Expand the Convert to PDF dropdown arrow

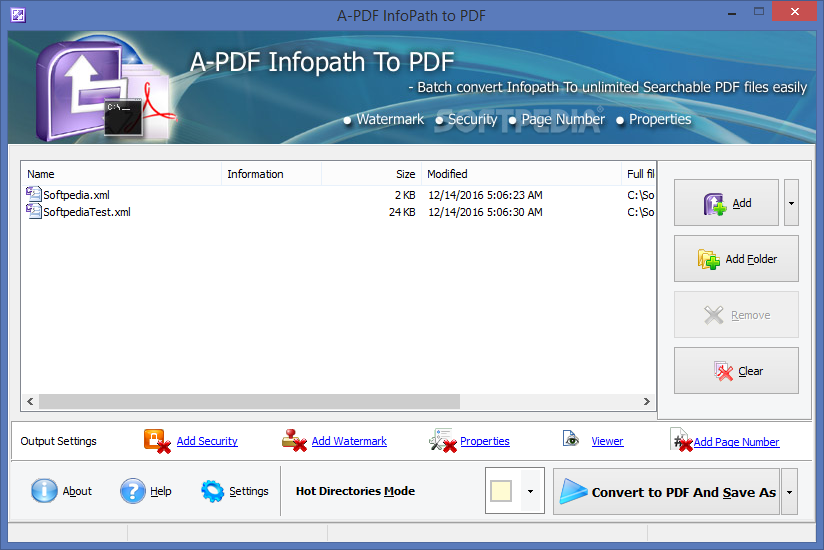tap(789, 492)
